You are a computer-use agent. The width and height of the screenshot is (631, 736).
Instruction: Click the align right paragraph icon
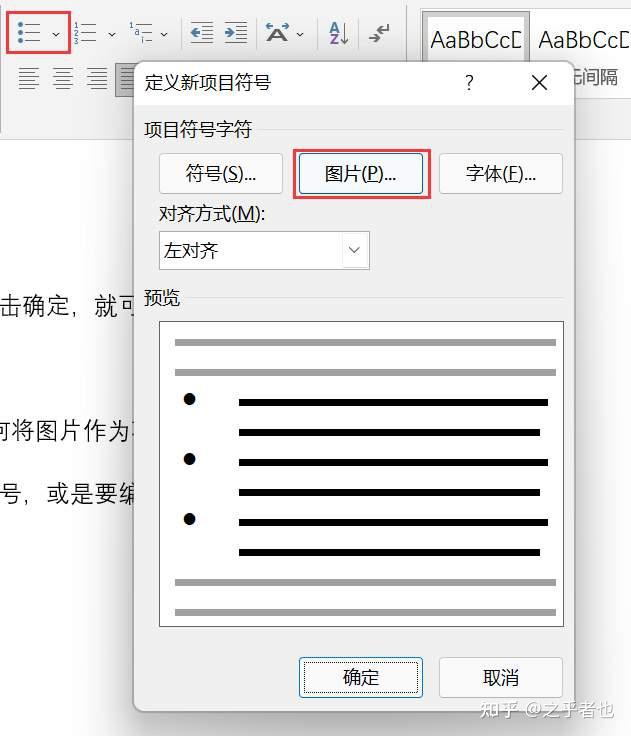point(97,78)
